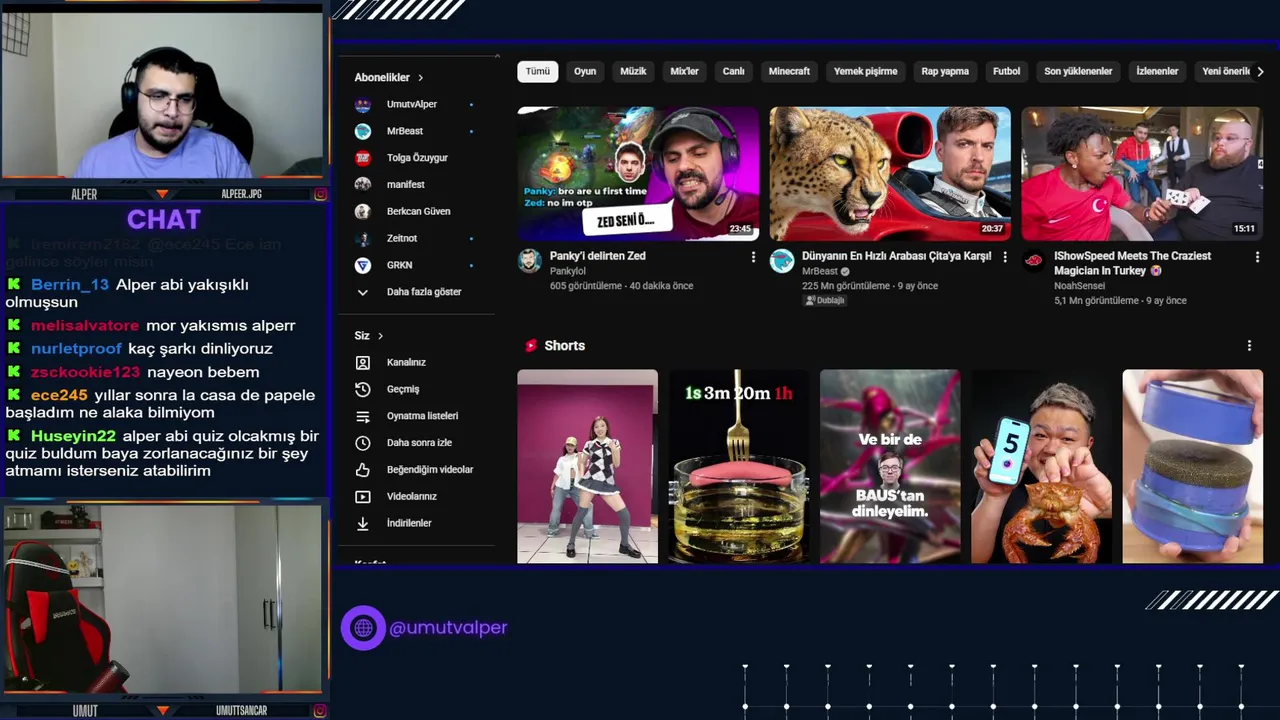Screen dimensions: 1280x720
Task: Click the globe icon beside @umutvalper
Action: click(363, 628)
